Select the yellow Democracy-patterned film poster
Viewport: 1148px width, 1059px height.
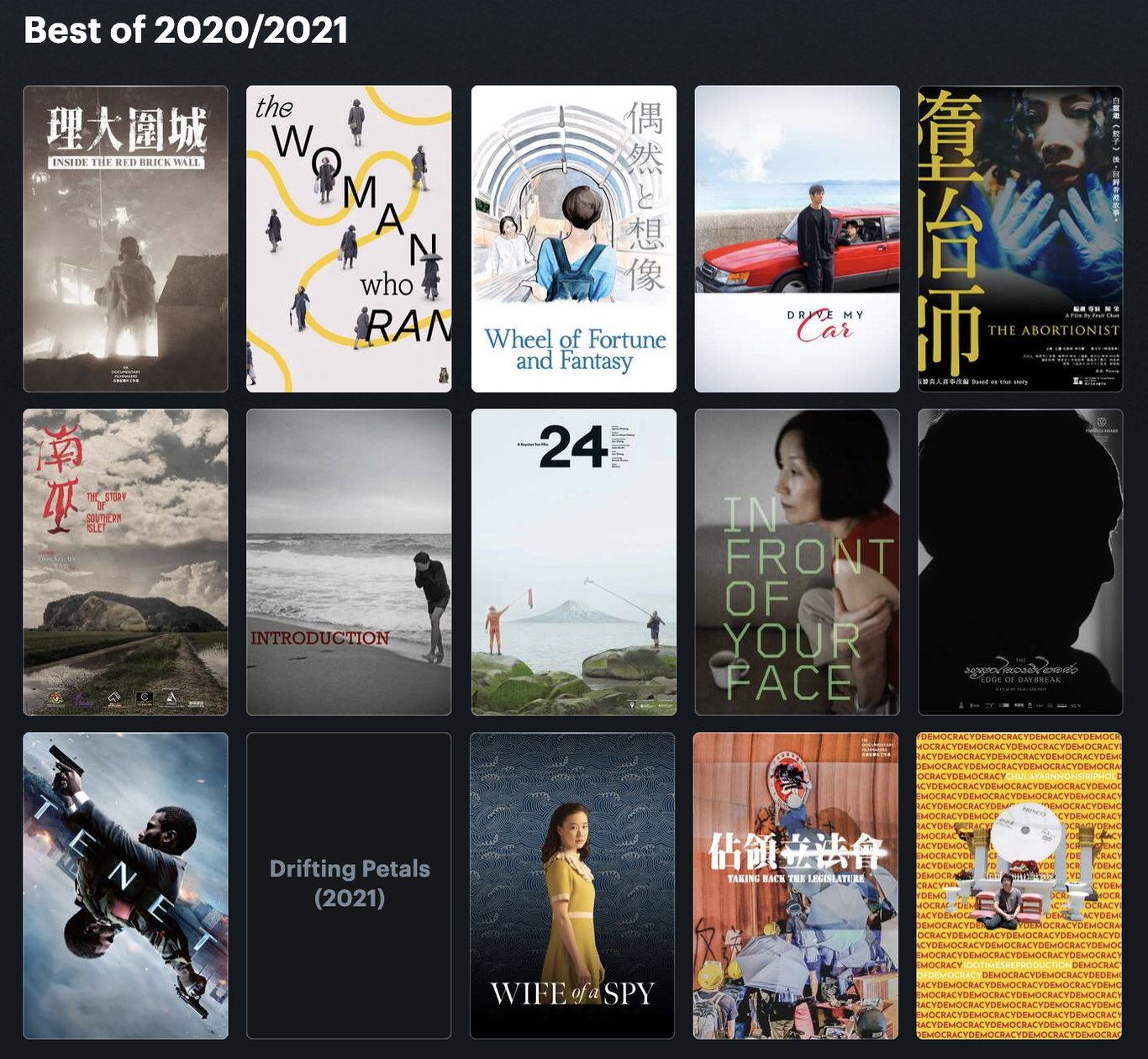click(x=1020, y=886)
